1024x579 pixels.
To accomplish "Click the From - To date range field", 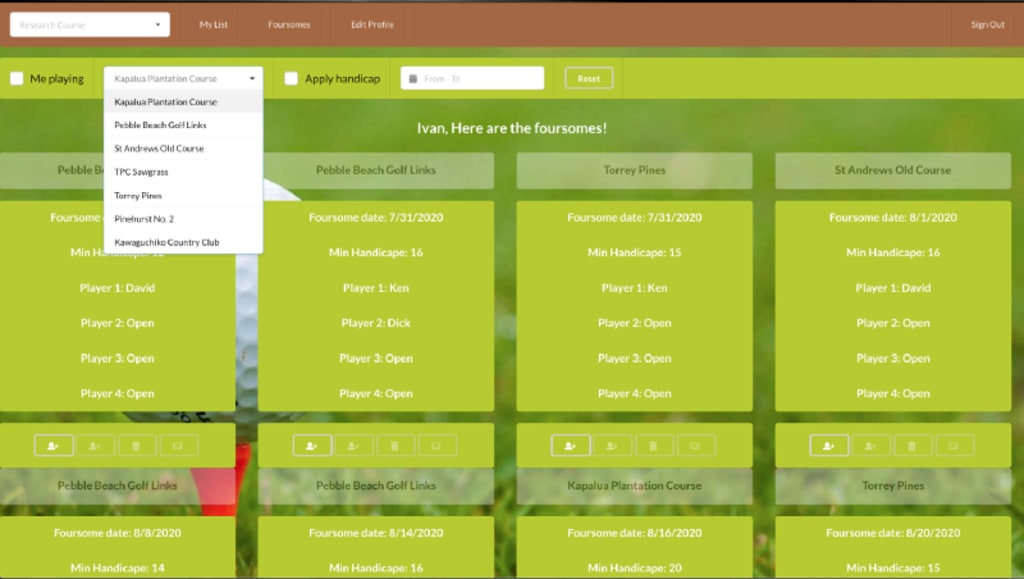I will pos(472,78).
